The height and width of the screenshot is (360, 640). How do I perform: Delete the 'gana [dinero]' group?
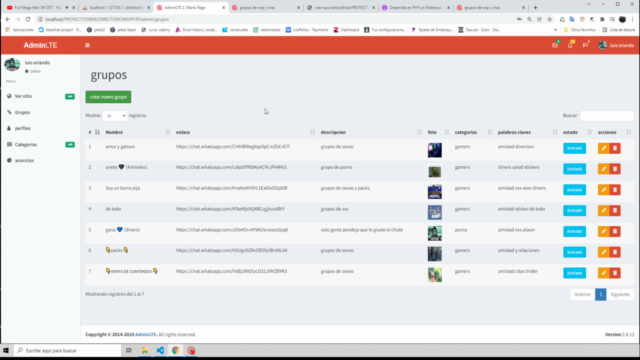tap(615, 231)
